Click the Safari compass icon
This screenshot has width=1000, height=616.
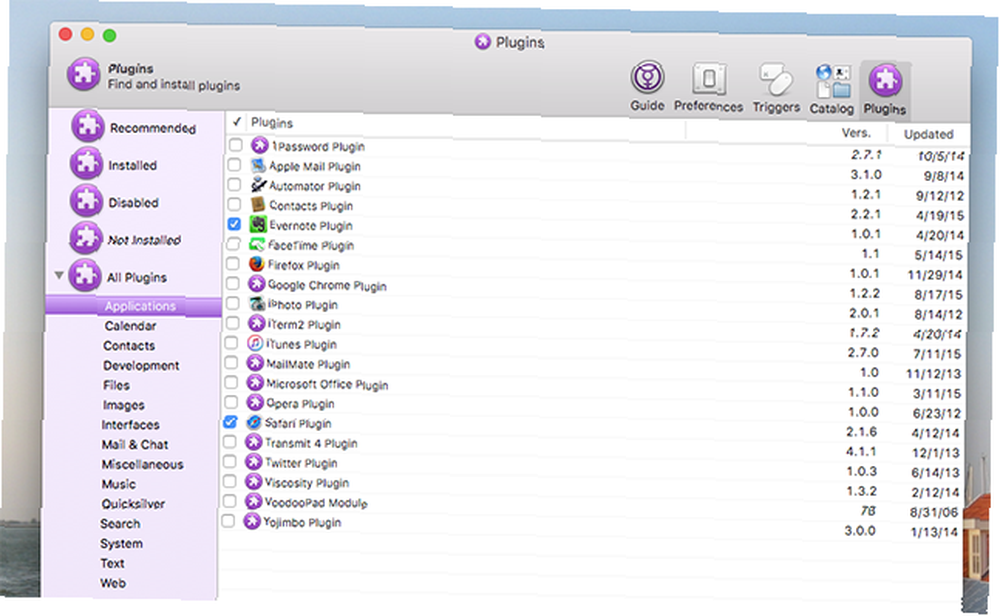click(254, 422)
